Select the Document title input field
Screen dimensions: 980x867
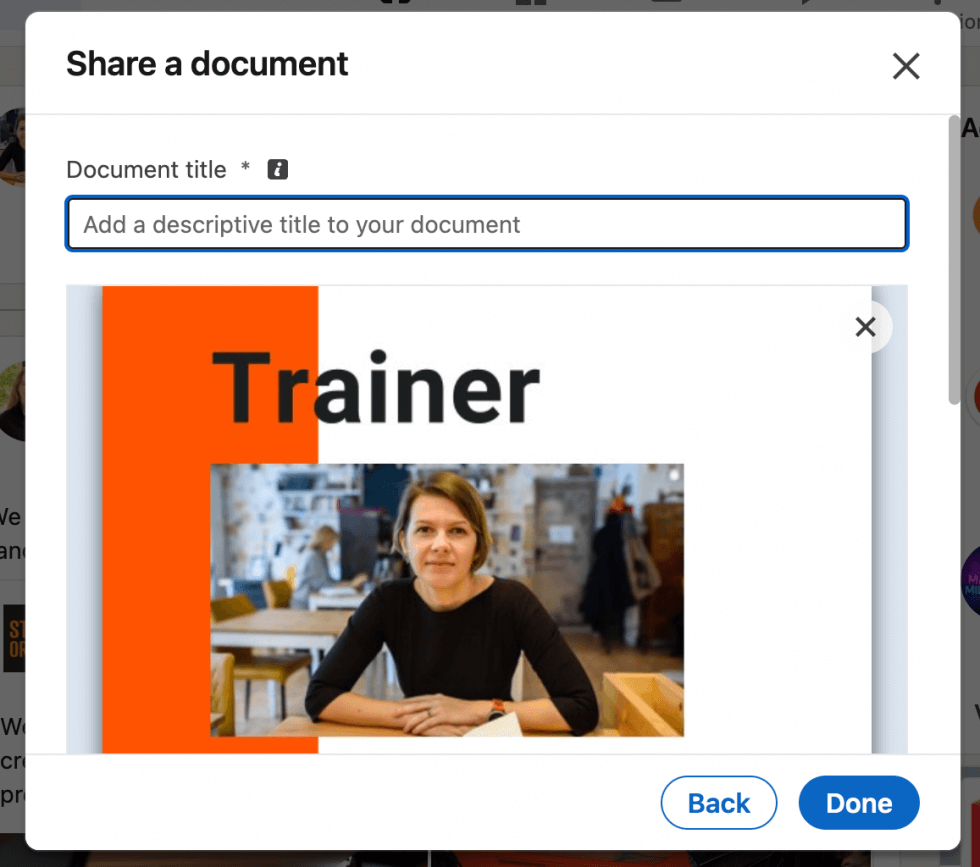(487, 224)
